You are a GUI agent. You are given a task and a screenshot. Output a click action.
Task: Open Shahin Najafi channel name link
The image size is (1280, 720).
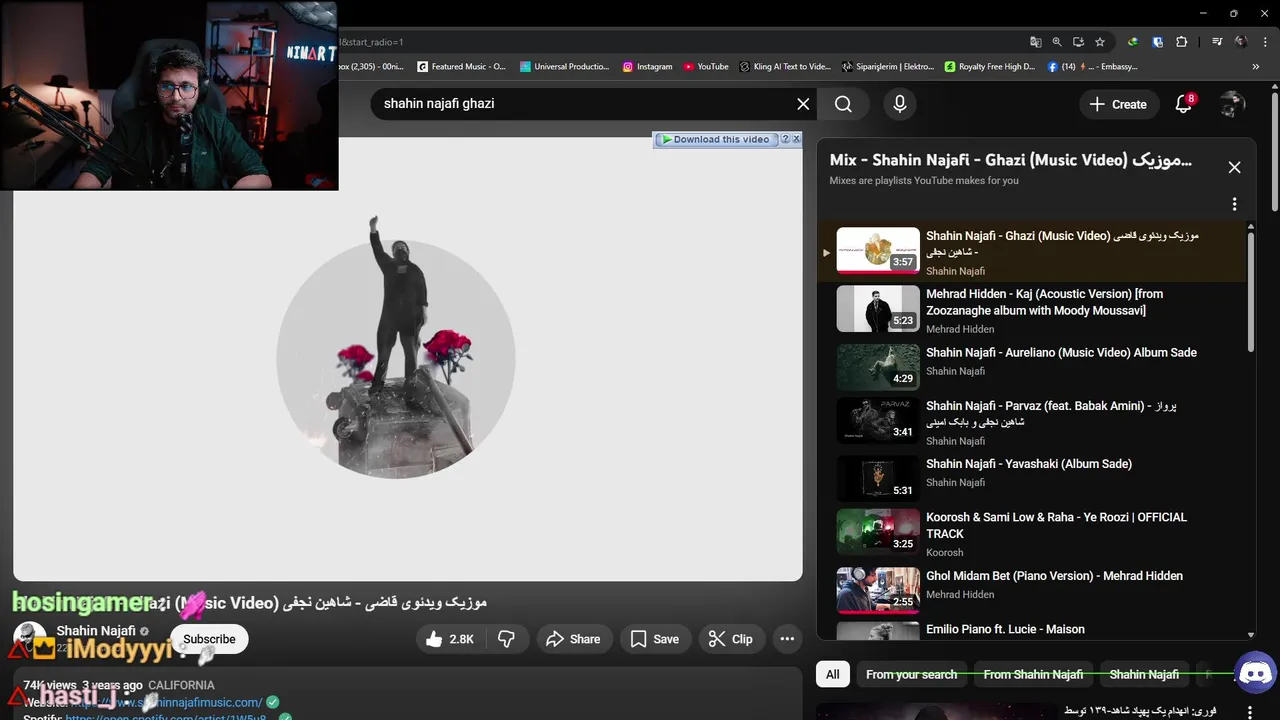coord(96,631)
